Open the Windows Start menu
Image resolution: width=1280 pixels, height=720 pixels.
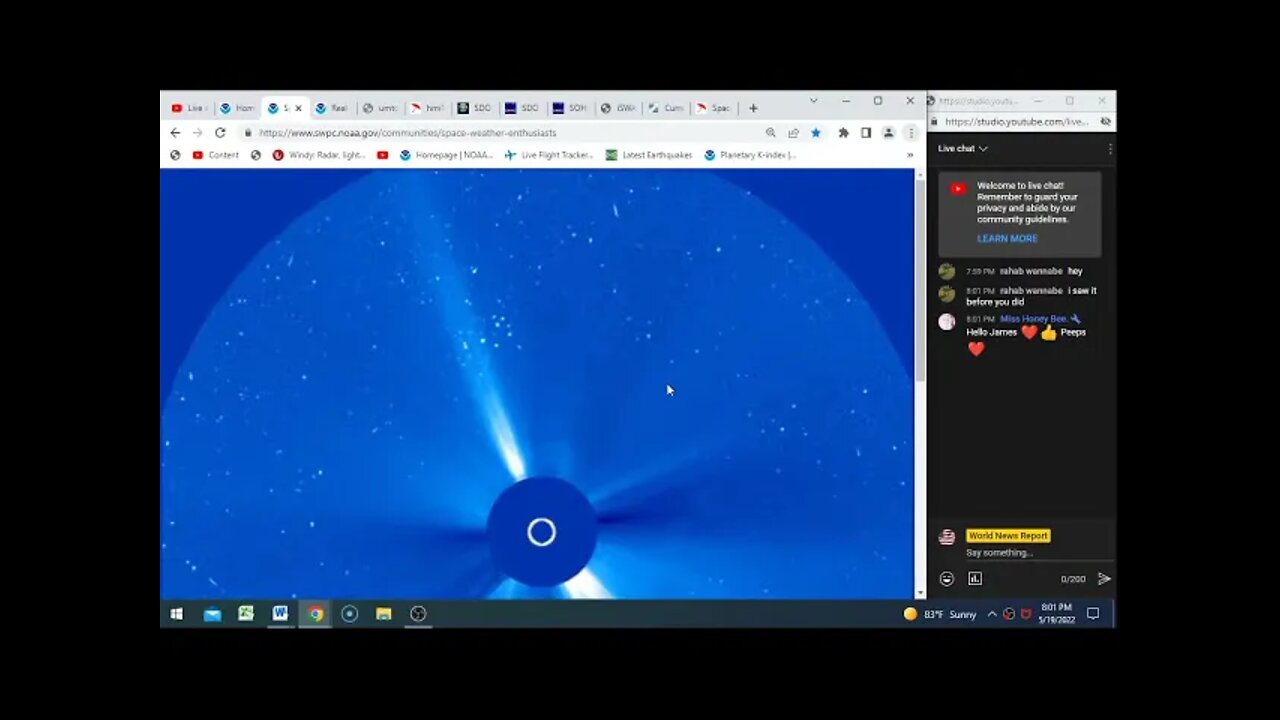click(177, 614)
